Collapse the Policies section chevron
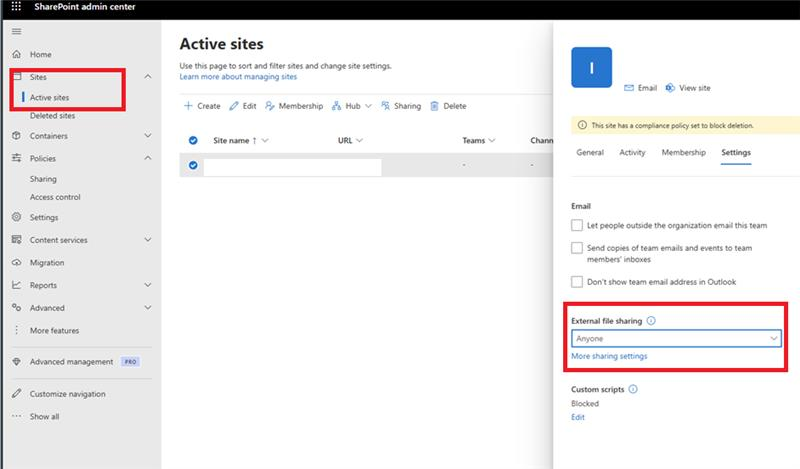This screenshot has width=800, height=469. (148, 158)
